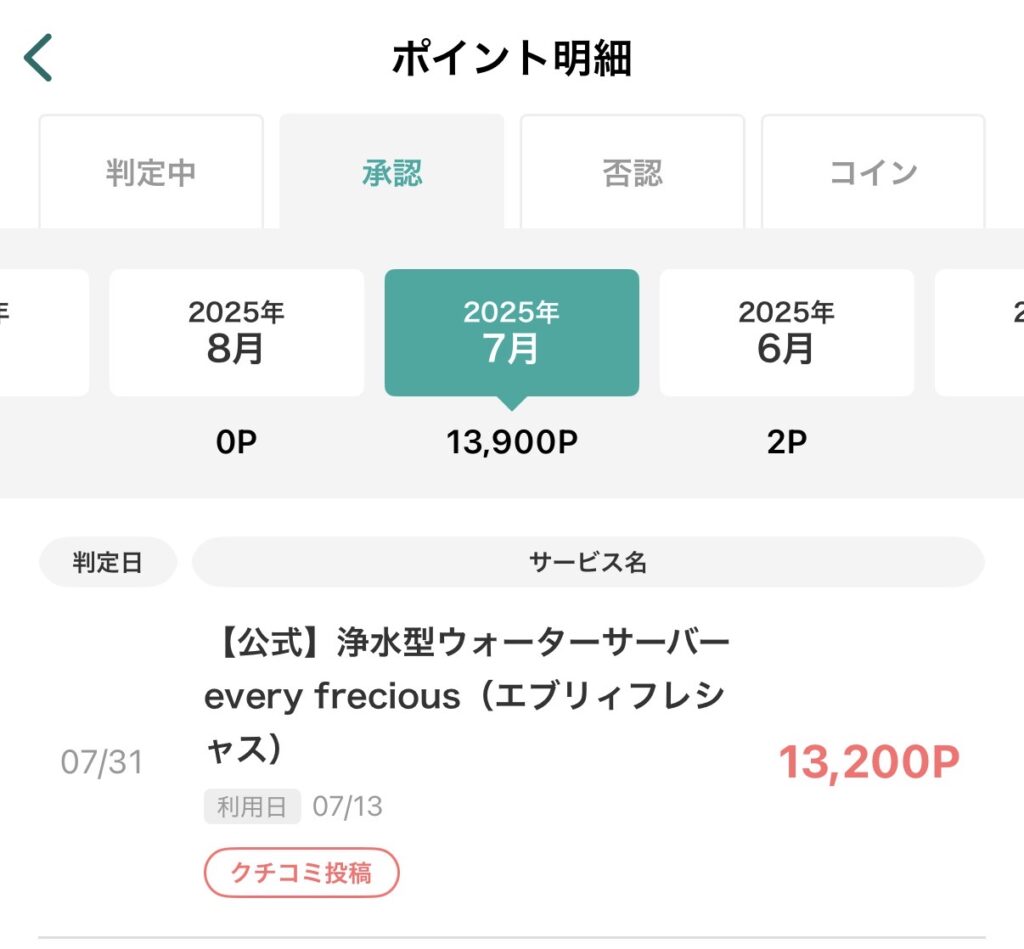
Task: Click the 13,900P monthly total
Action: click(511, 442)
